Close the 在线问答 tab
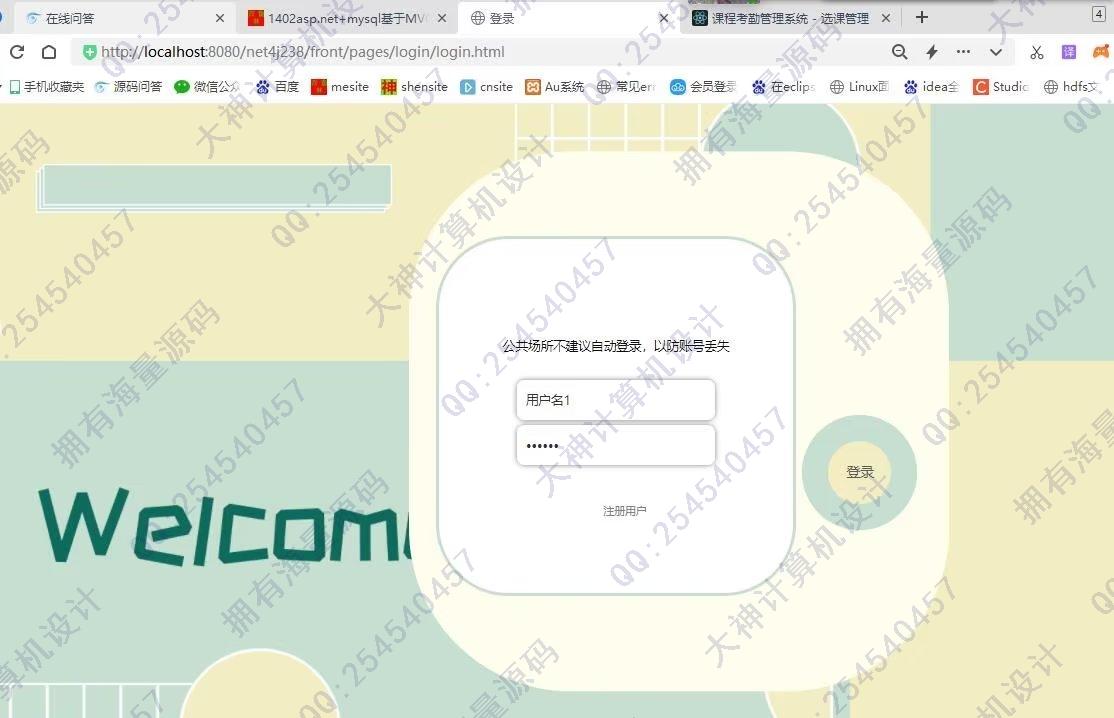 [220, 18]
